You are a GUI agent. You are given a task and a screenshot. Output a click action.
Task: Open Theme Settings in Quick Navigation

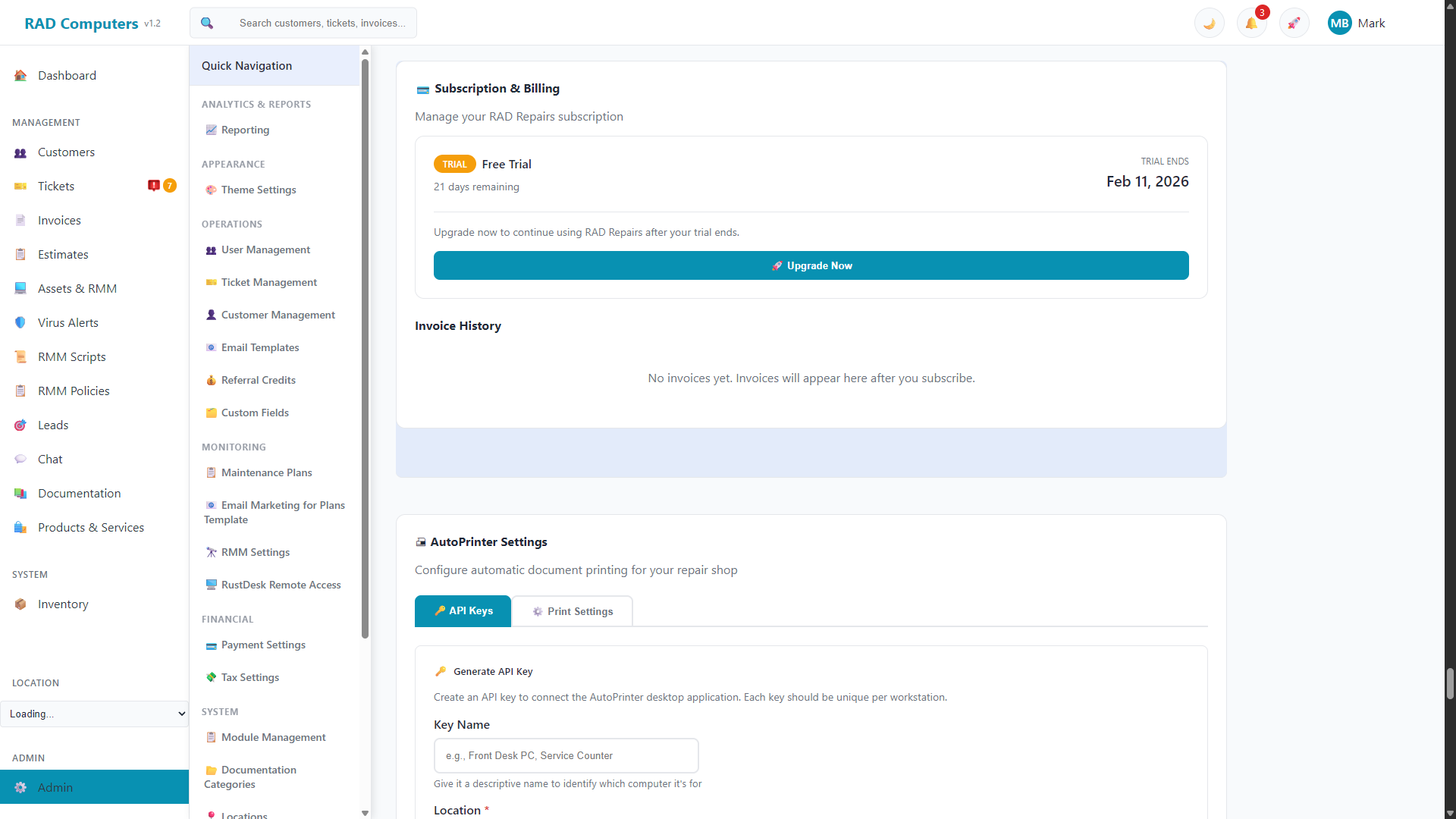click(259, 190)
